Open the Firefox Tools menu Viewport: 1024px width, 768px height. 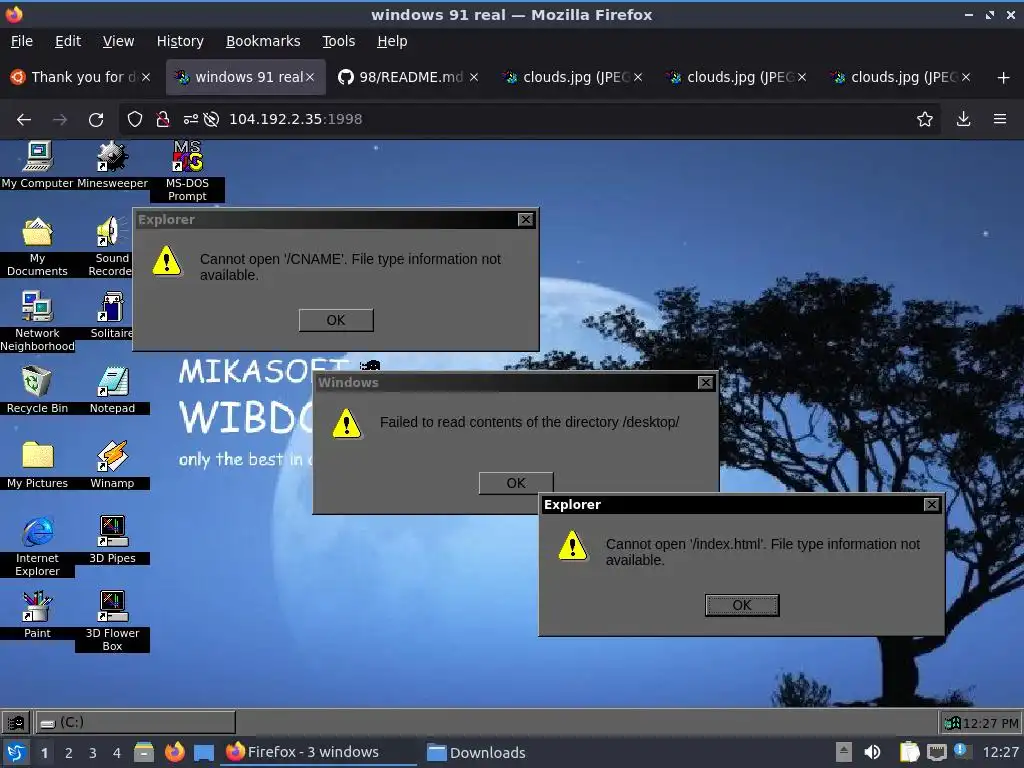pyautogui.click(x=338, y=41)
